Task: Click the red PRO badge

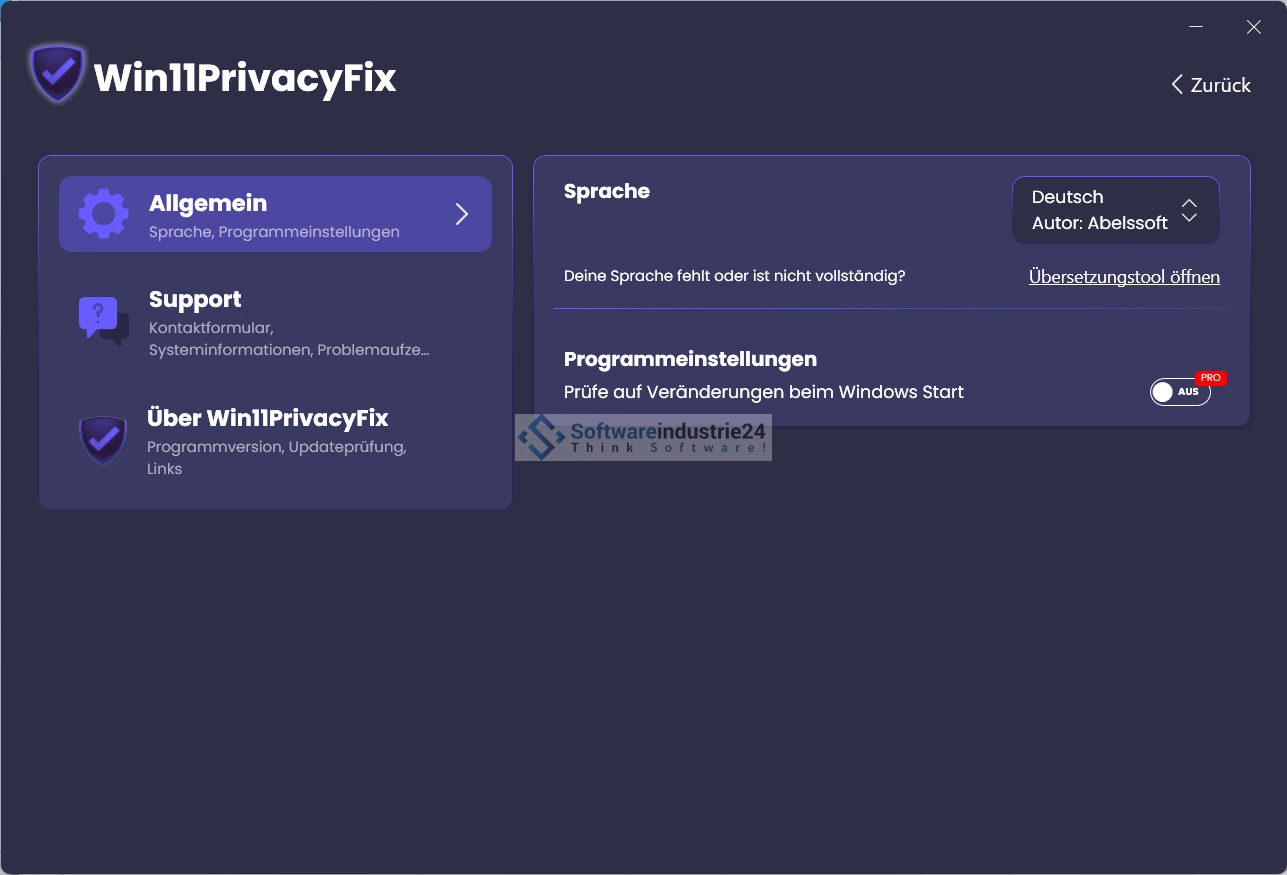Action: tap(1210, 378)
